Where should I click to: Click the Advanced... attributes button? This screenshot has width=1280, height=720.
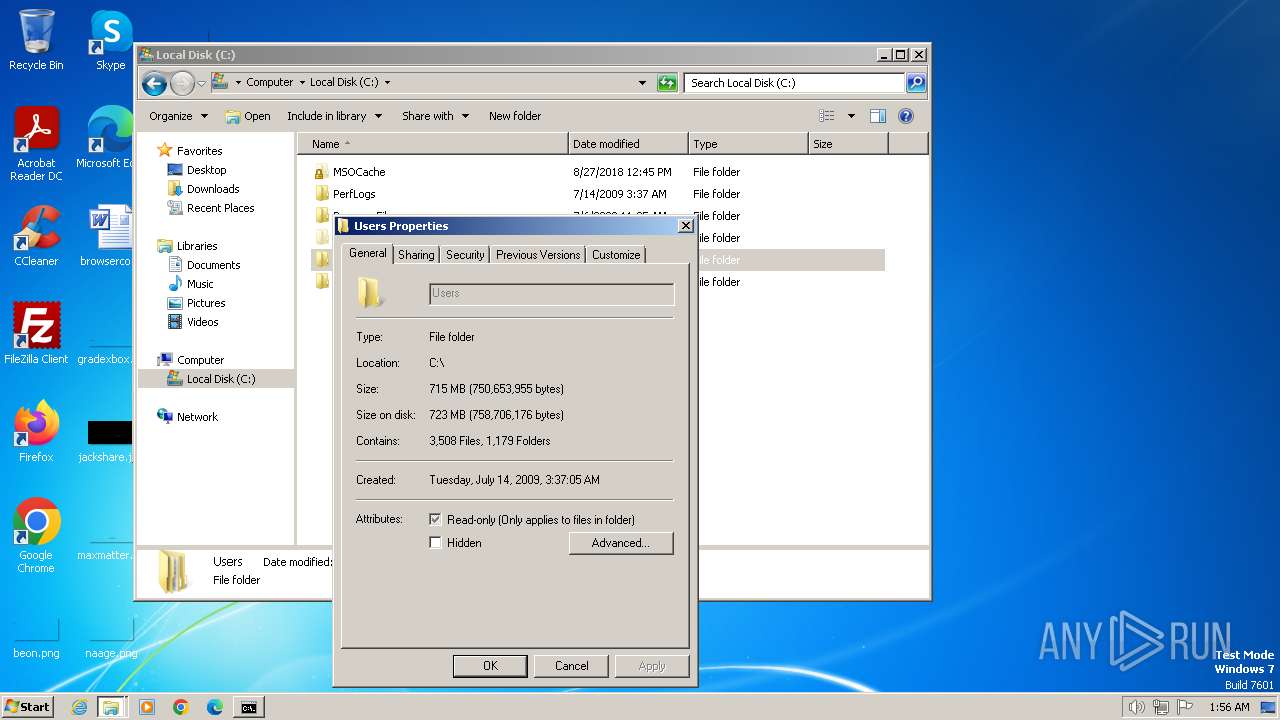(621, 543)
